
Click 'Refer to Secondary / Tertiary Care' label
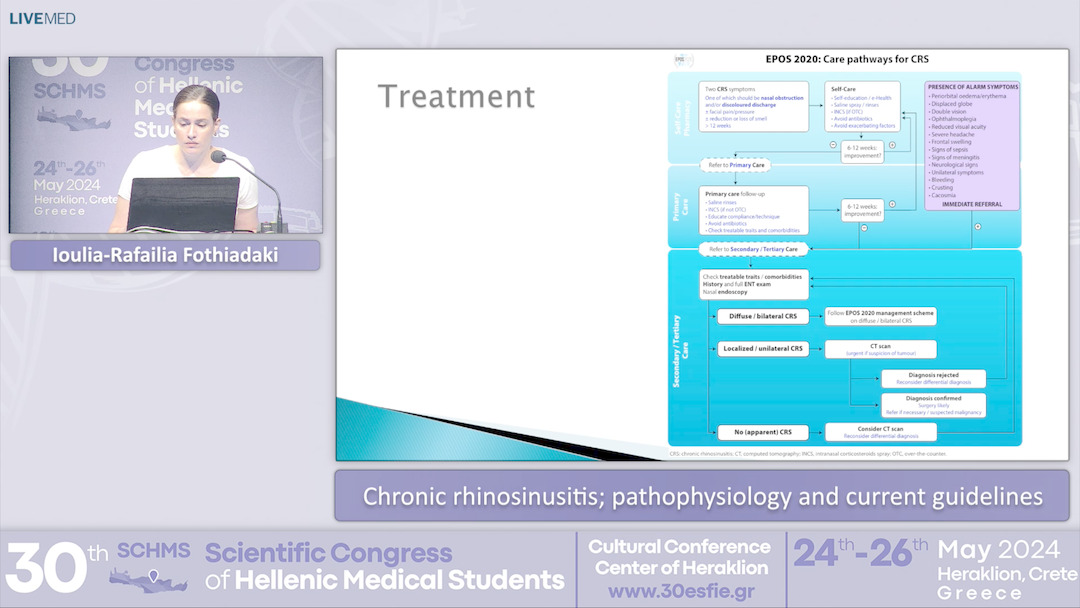pyautogui.click(x=754, y=249)
